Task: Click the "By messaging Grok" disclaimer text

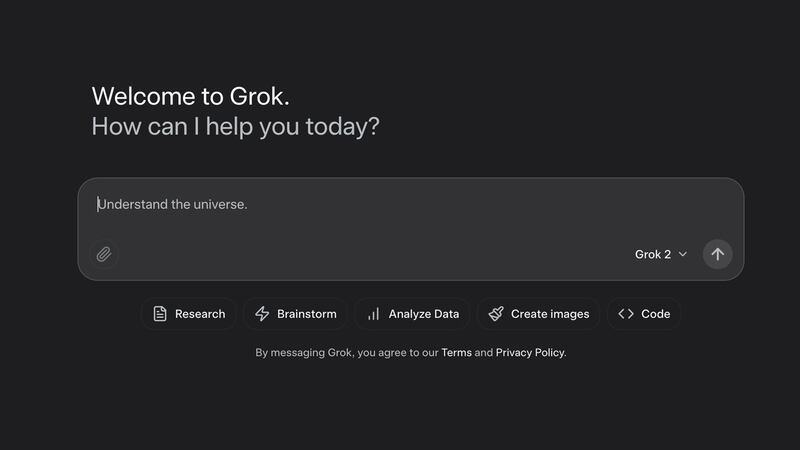Action: tap(340, 353)
